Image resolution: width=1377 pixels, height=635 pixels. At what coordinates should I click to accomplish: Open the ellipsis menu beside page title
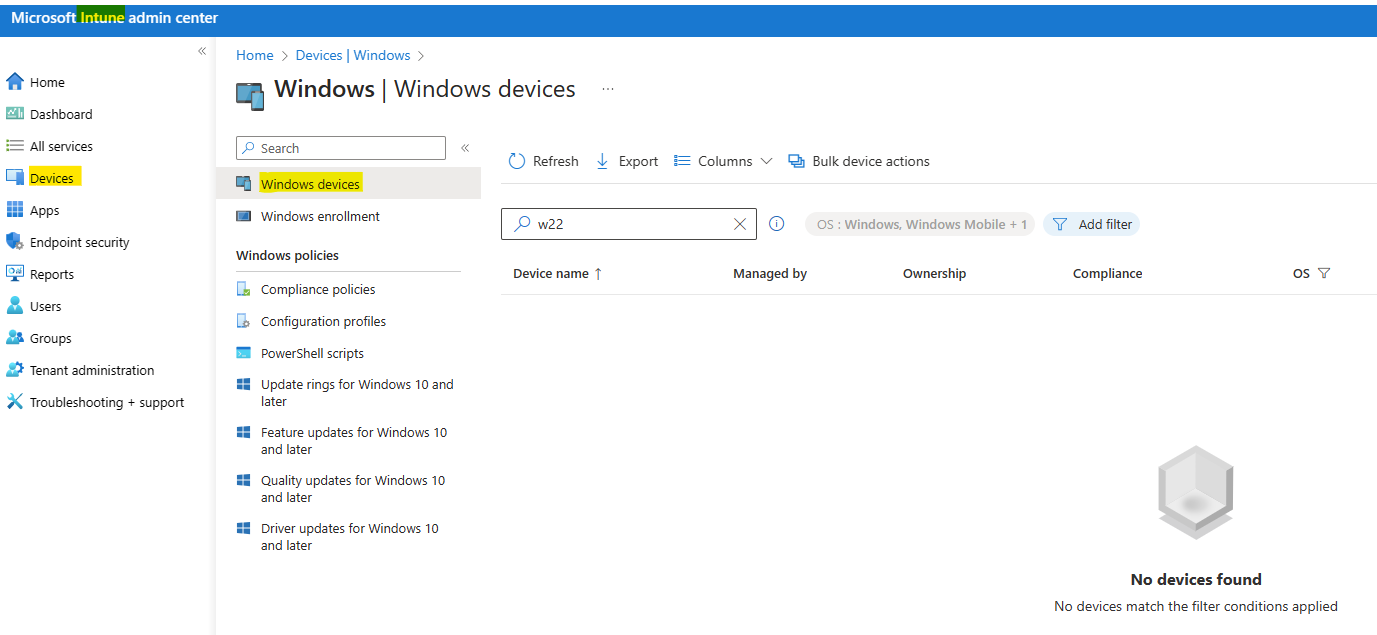click(607, 89)
